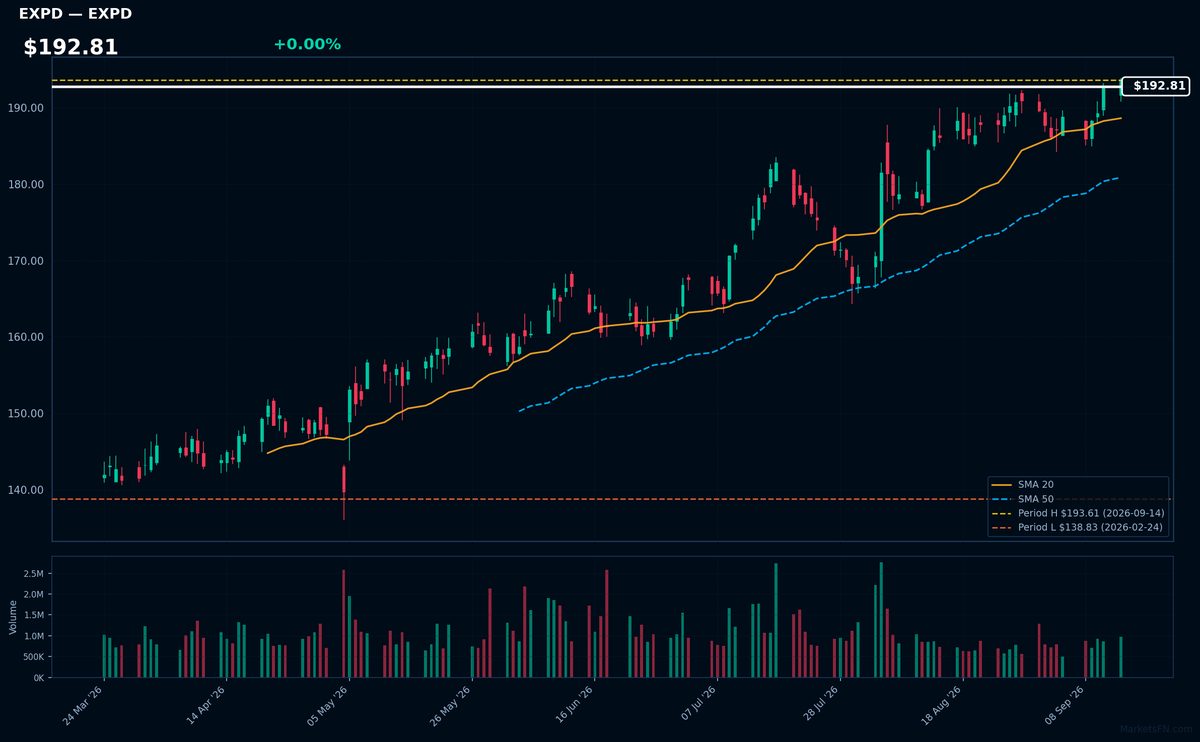This screenshot has height=742, width=1200.
Task: Click the 1.5M volume axis label
Action: (34, 616)
